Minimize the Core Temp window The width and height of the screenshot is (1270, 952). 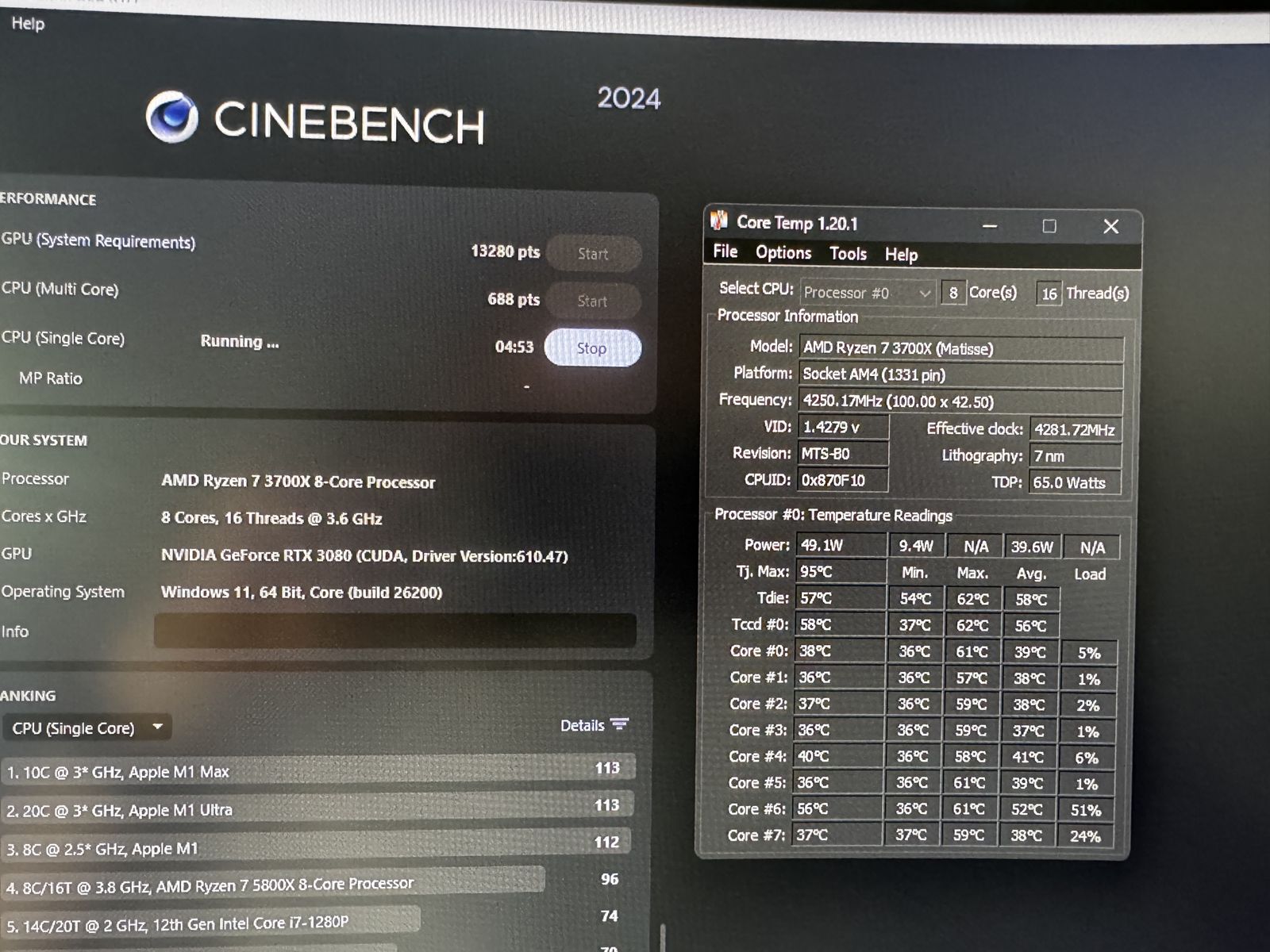pos(990,226)
